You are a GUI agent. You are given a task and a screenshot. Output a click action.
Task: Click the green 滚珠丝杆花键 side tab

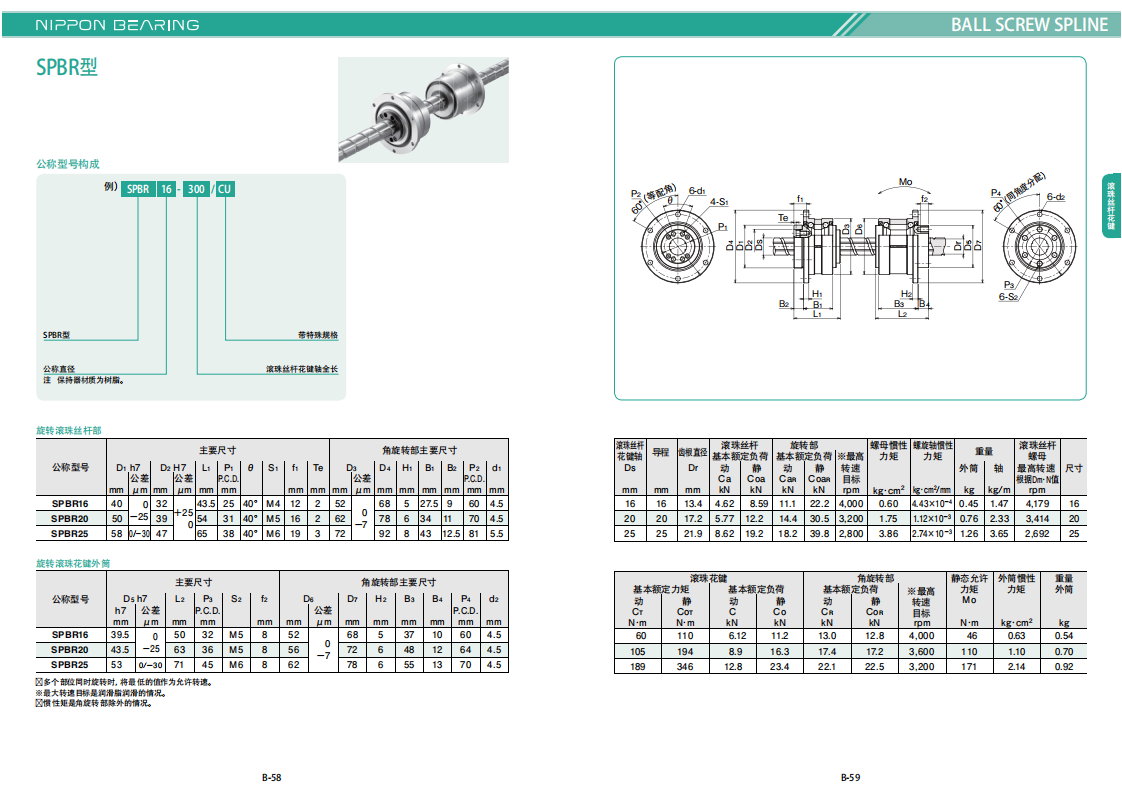1111,206
